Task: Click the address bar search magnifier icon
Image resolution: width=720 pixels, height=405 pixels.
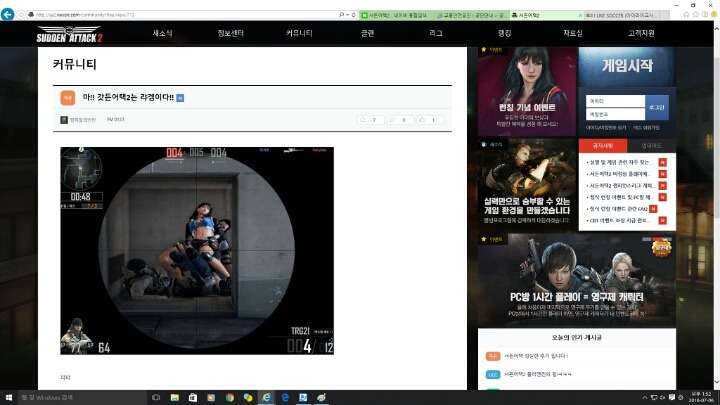Action: (341, 15)
